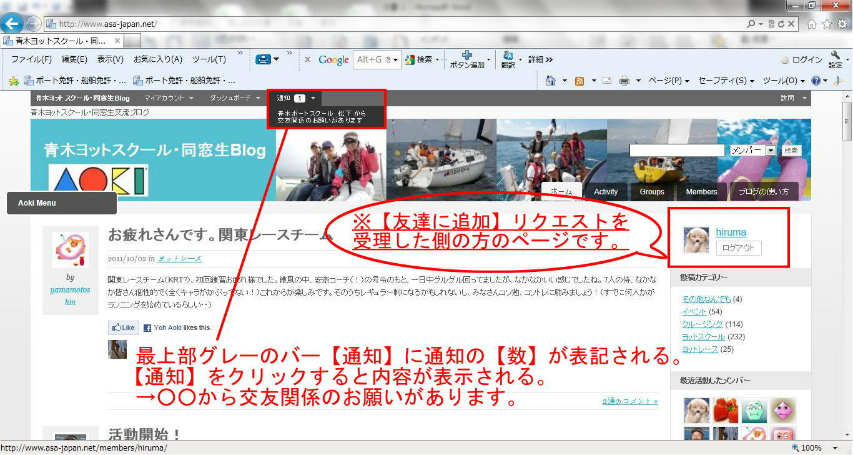Open the ページ(P) dropdown
The height and width of the screenshot is (455, 853).
point(669,81)
